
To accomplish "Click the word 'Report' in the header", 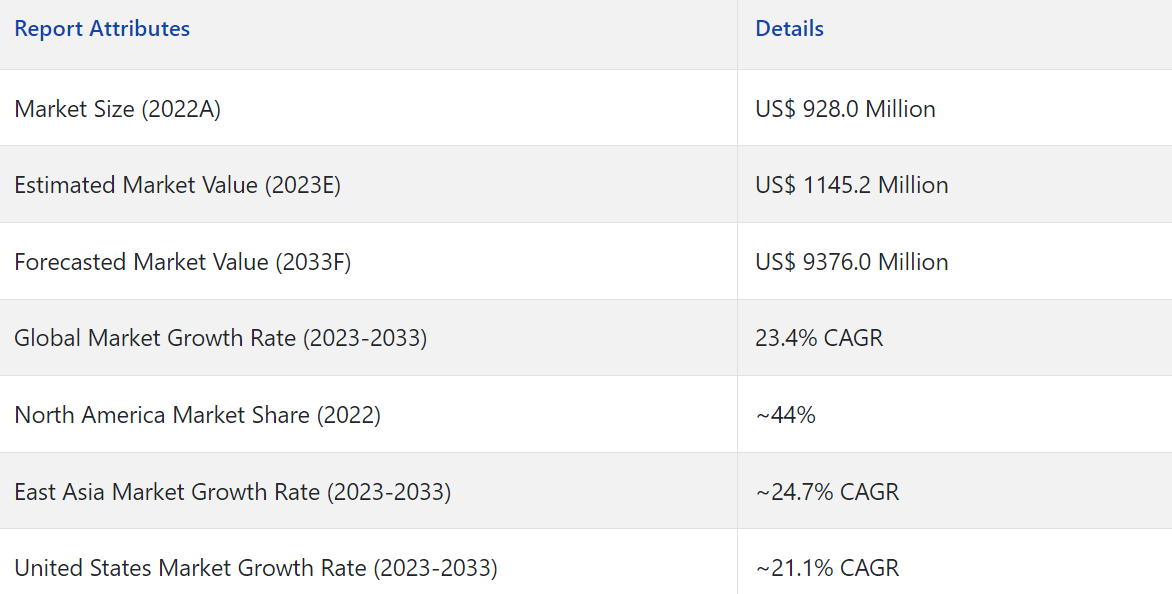I will 49,29.
